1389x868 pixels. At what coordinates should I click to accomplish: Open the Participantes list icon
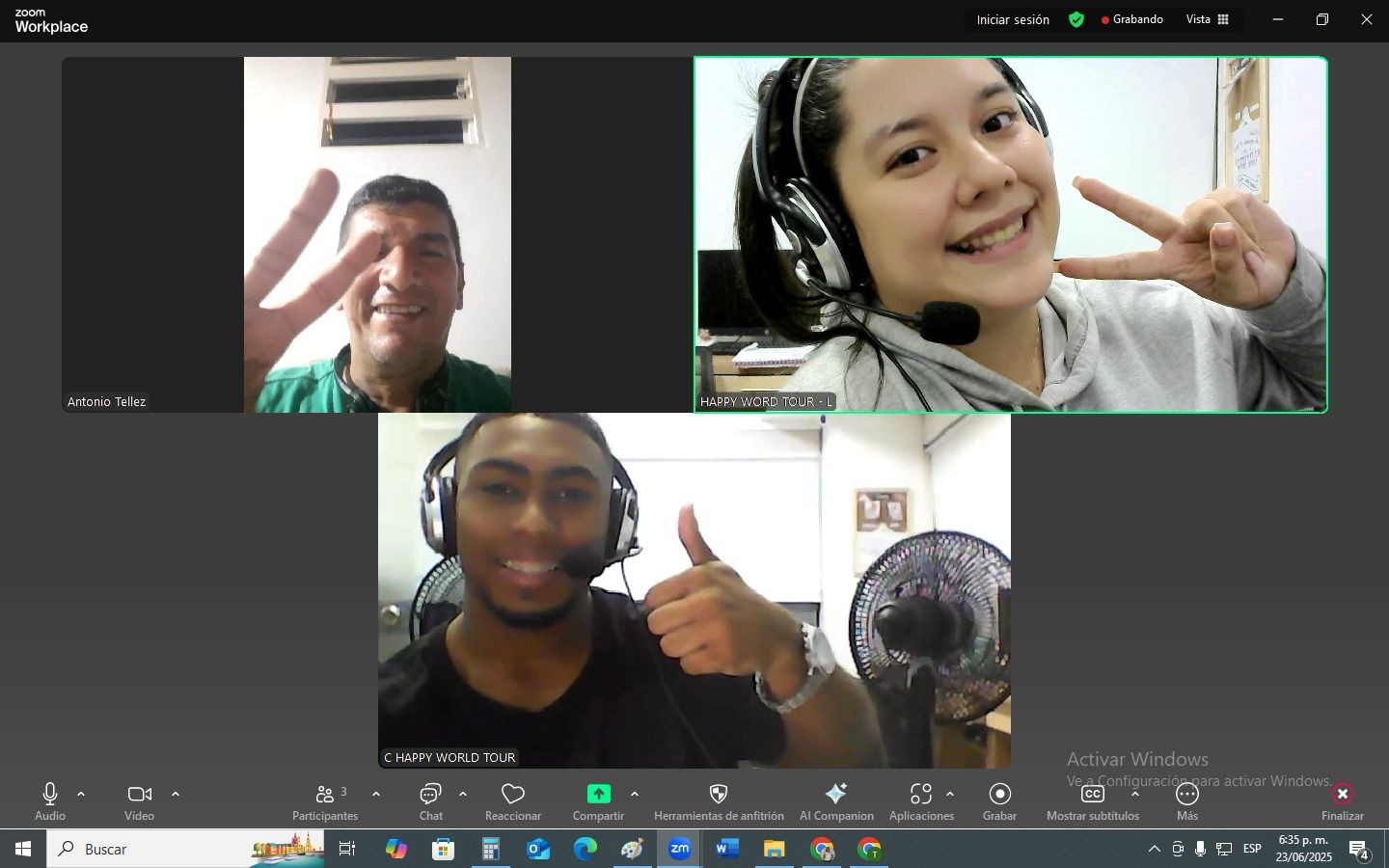[325, 794]
